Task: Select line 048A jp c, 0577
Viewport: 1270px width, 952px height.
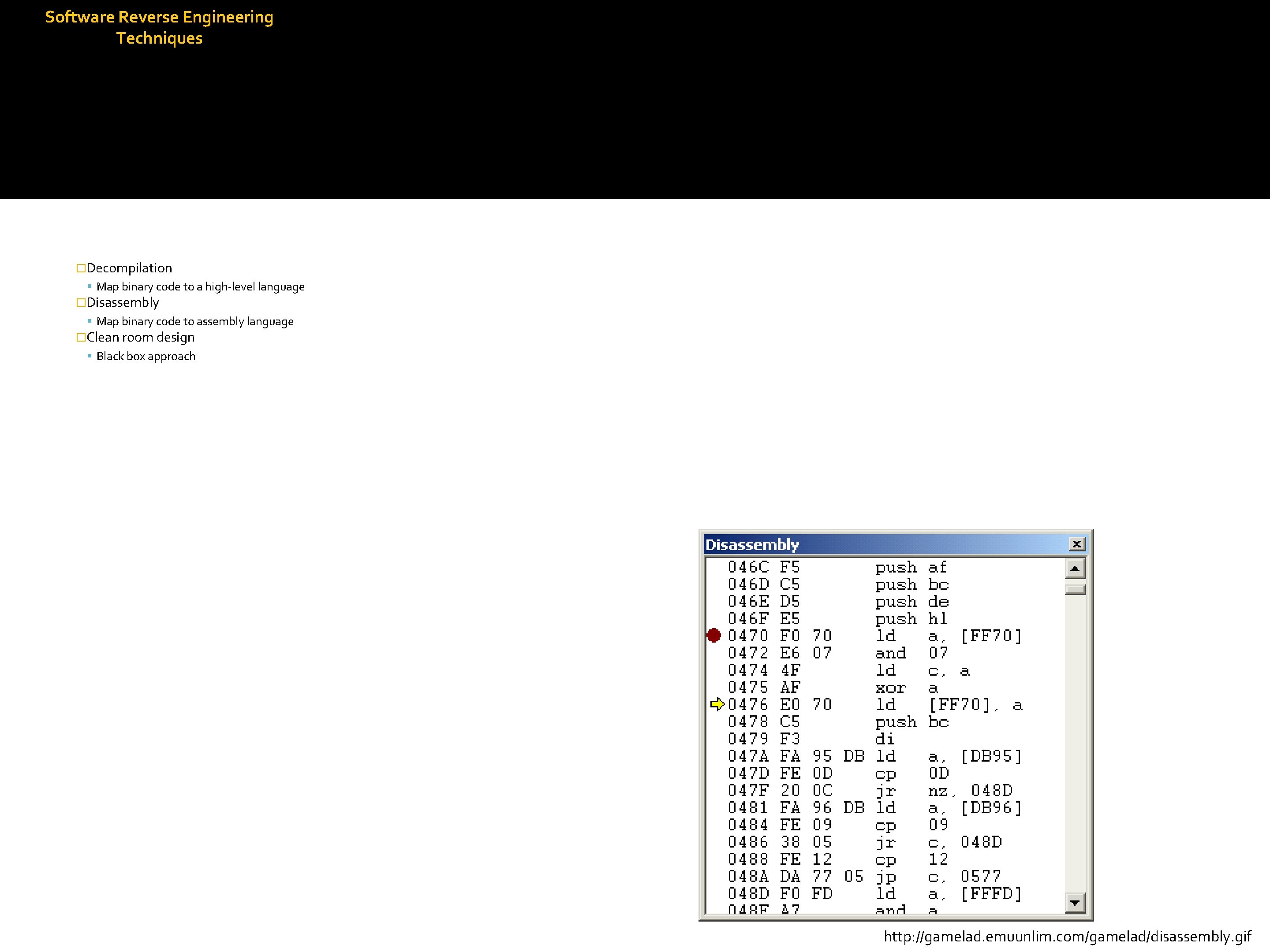Action: tap(865, 877)
